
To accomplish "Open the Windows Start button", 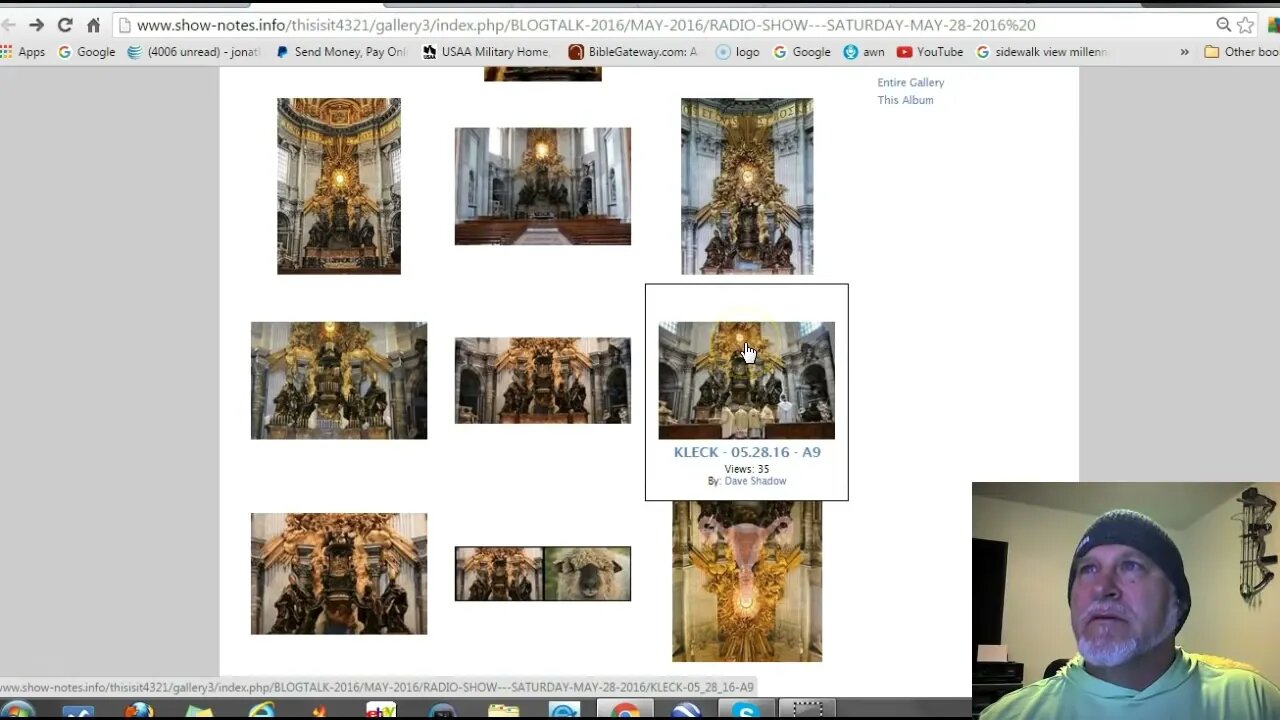I will tap(18, 711).
